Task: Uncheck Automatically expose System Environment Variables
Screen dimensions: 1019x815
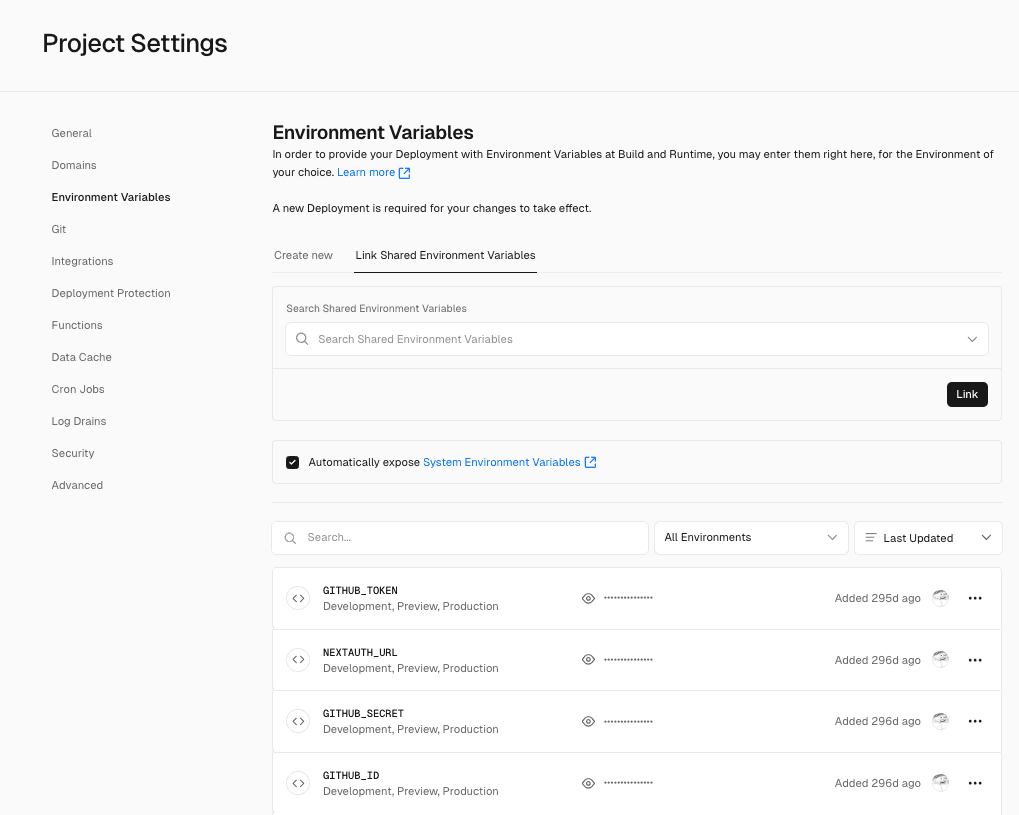Action: [x=292, y=462]
